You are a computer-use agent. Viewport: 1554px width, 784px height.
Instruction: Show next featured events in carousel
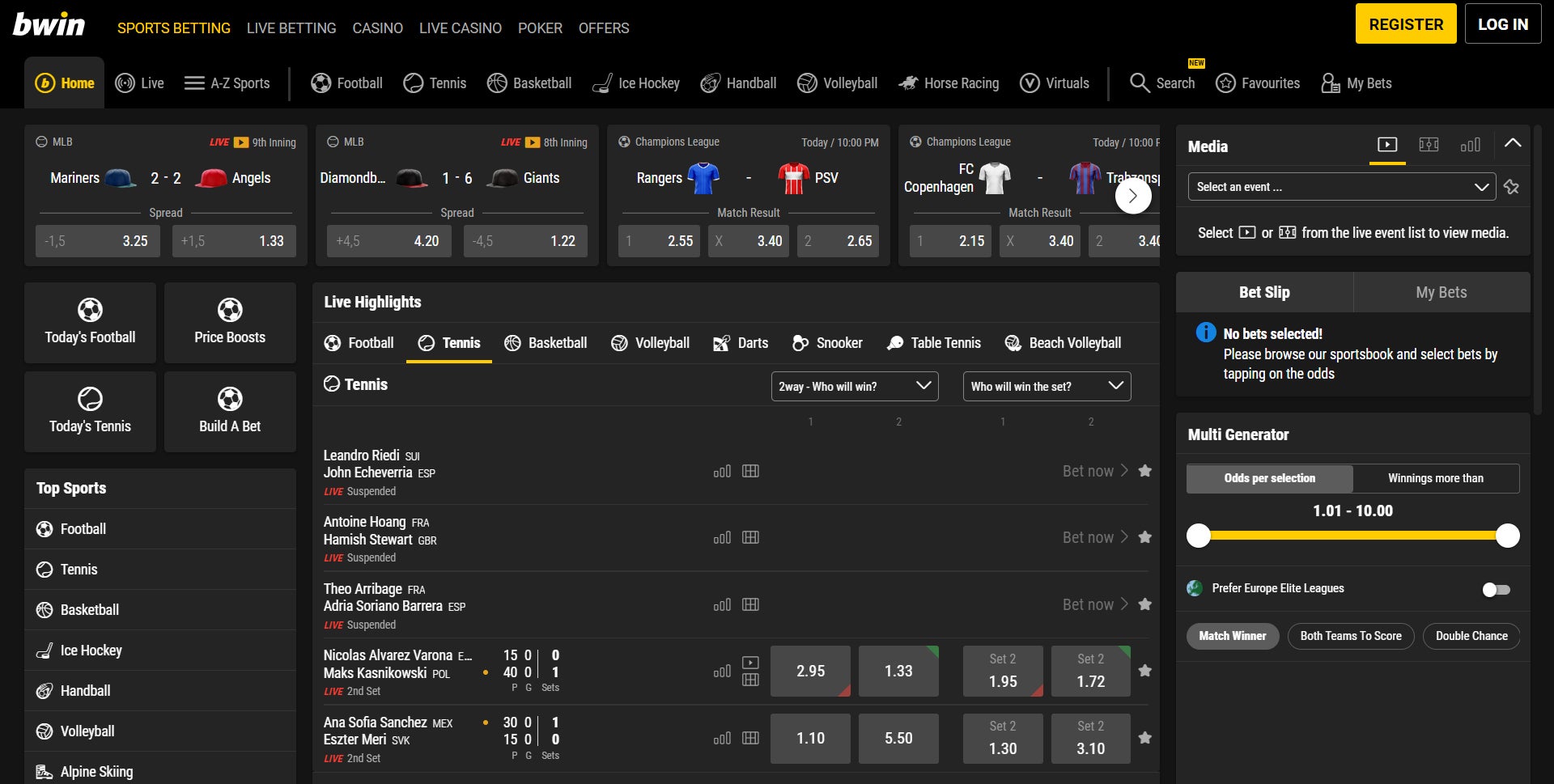pyautogui.click(x=1133, y=196)
